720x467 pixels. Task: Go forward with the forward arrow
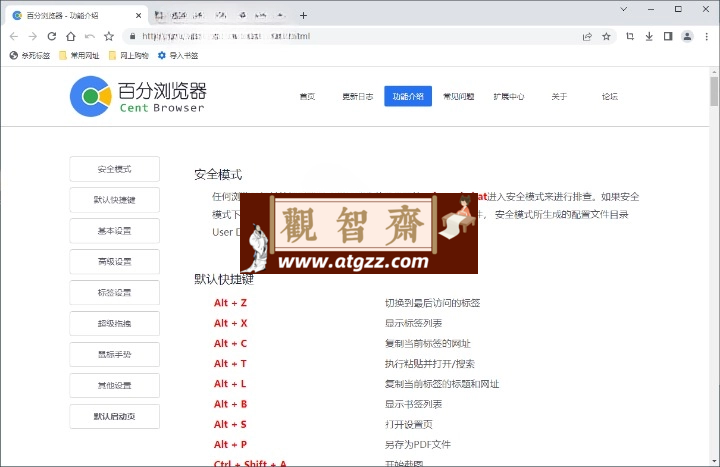coord(33,36)
